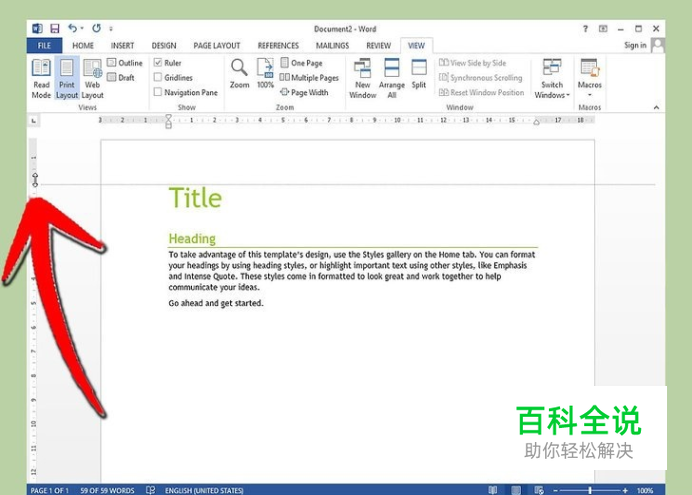The image size is (692, 495).
Task: Switch to the REFERENCES tab
Action: [278, 45]
